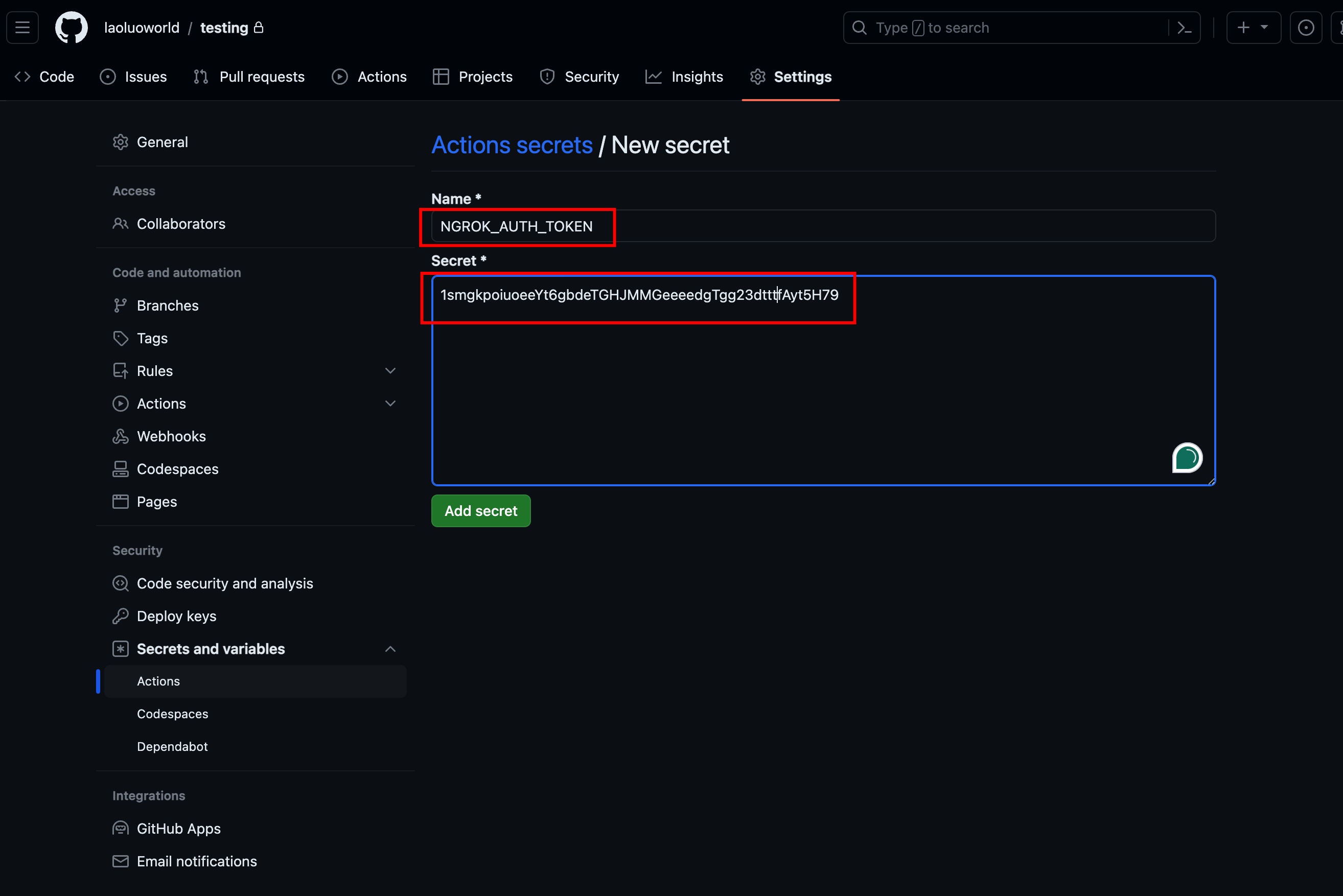Click the Insights graph icon
Viewport: 1343px width, 896px height.
[653, 76]
